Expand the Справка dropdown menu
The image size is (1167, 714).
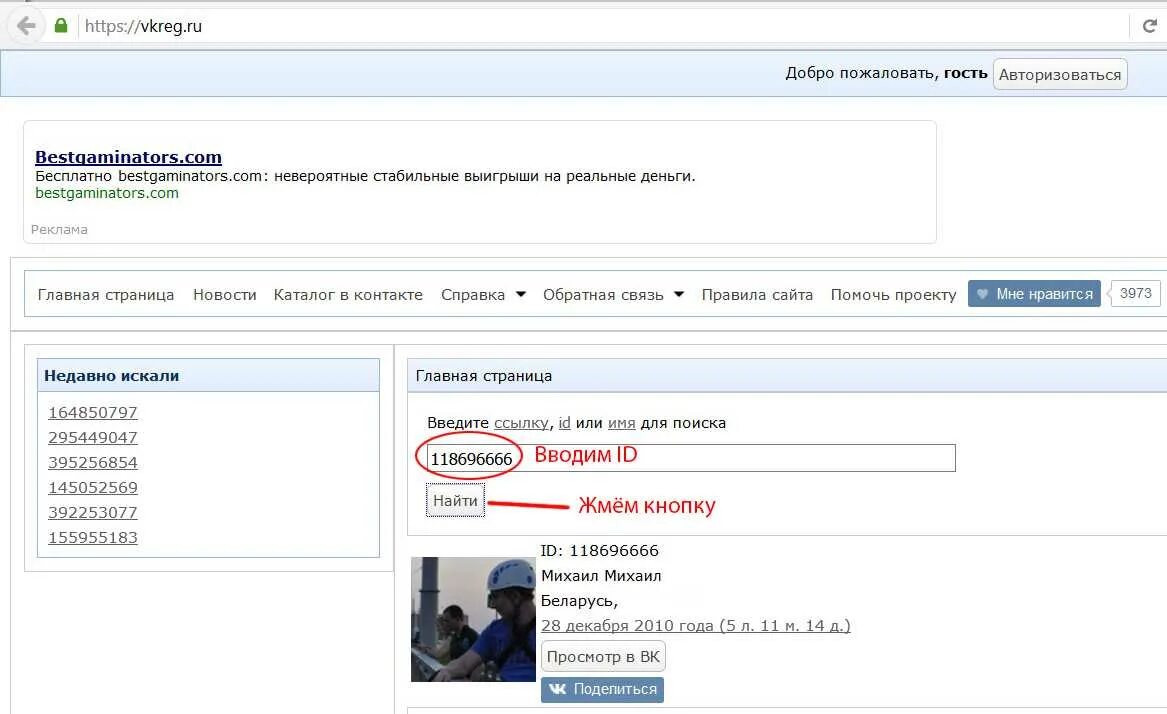point(483,295)
